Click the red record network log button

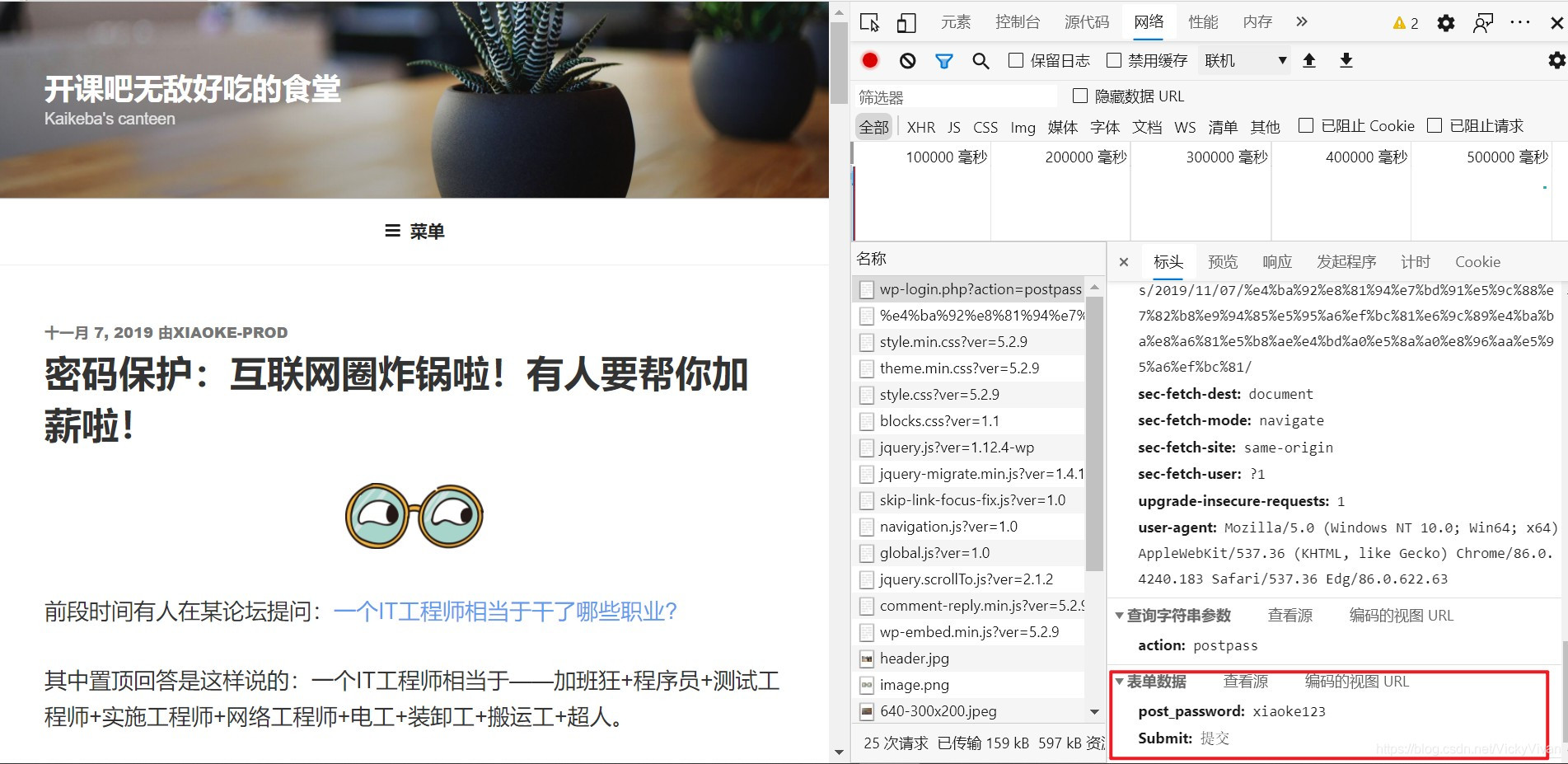coord(870,60)
